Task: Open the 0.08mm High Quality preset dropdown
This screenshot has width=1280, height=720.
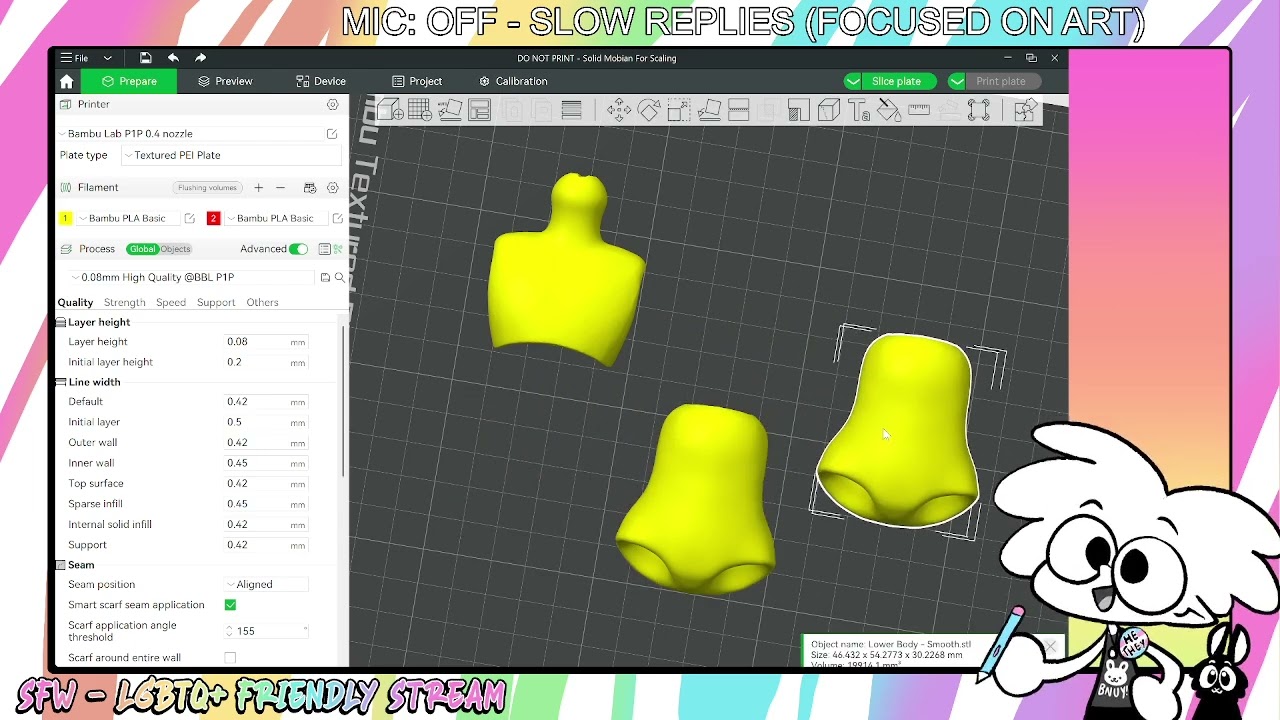Action: pos(190,278)
